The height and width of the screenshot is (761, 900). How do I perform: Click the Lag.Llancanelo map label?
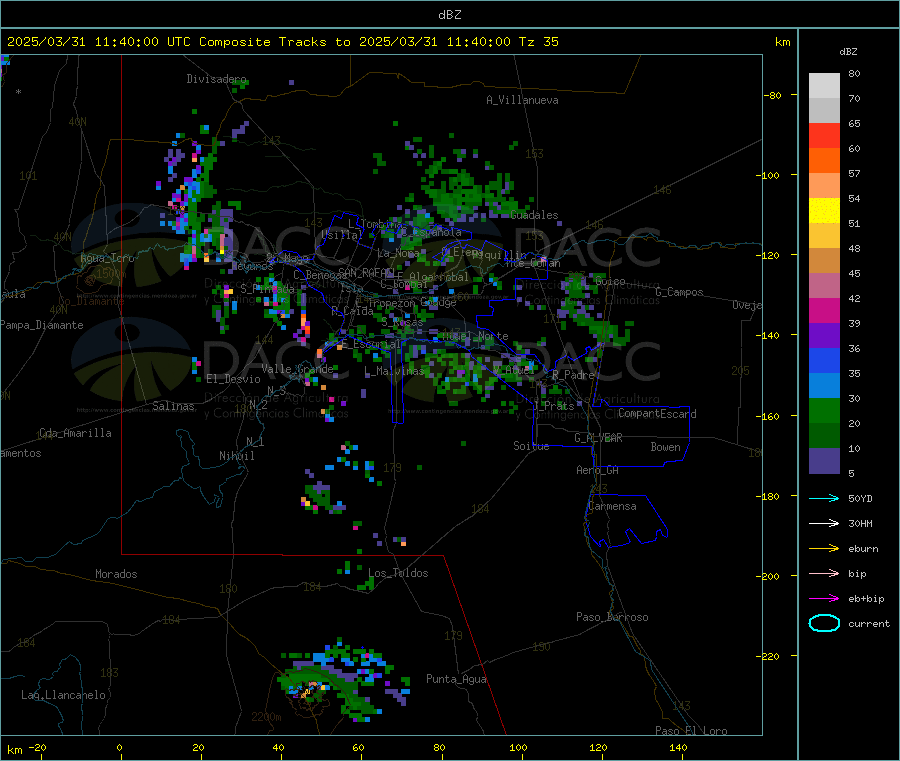point(63,695)
